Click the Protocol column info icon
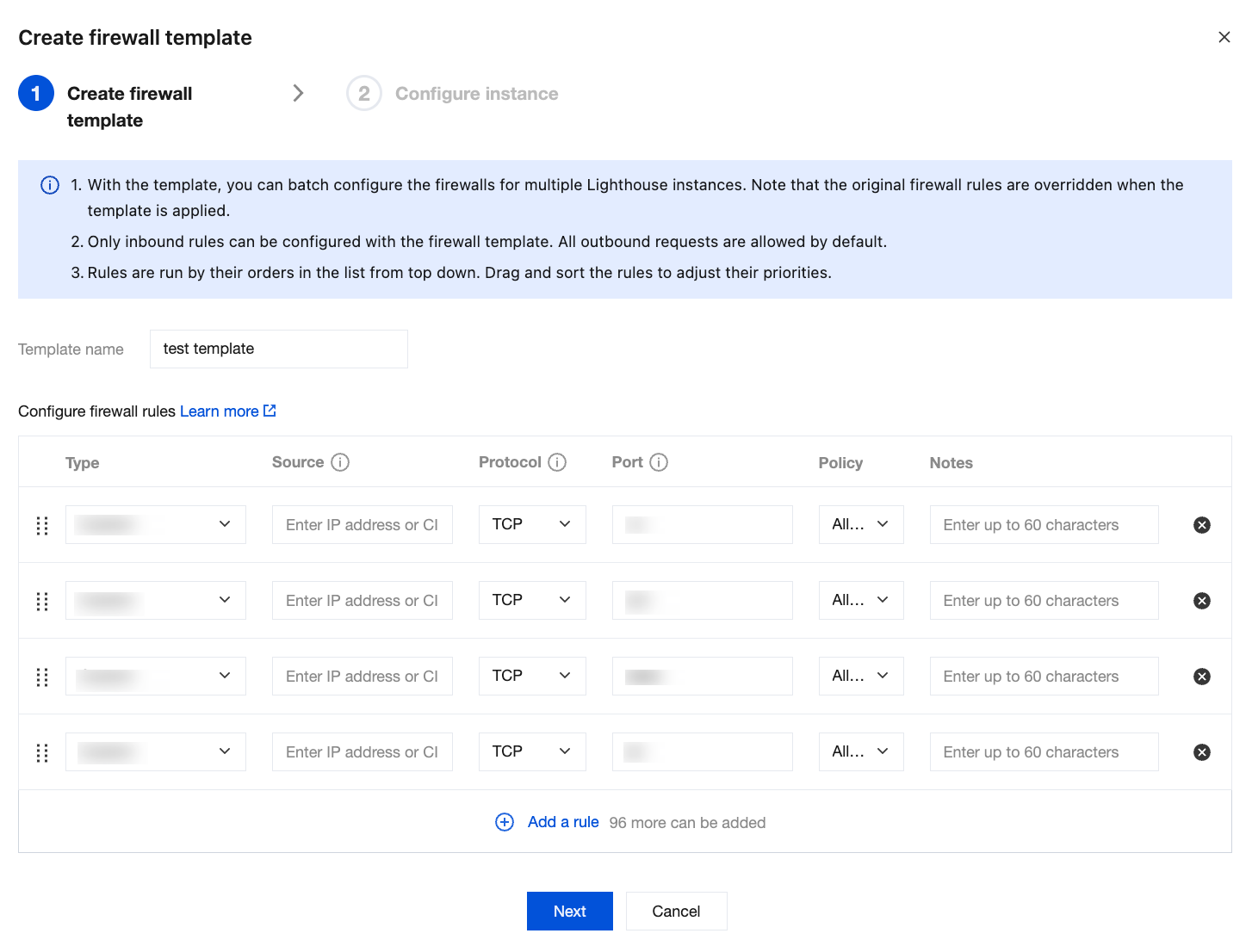Screen dimensions: 1252x952 557,462
